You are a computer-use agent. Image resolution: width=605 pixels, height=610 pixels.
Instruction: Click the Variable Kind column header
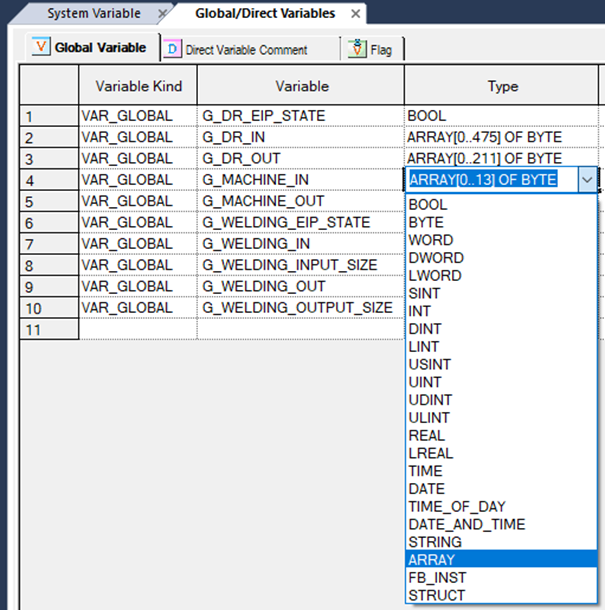(138, 87)
